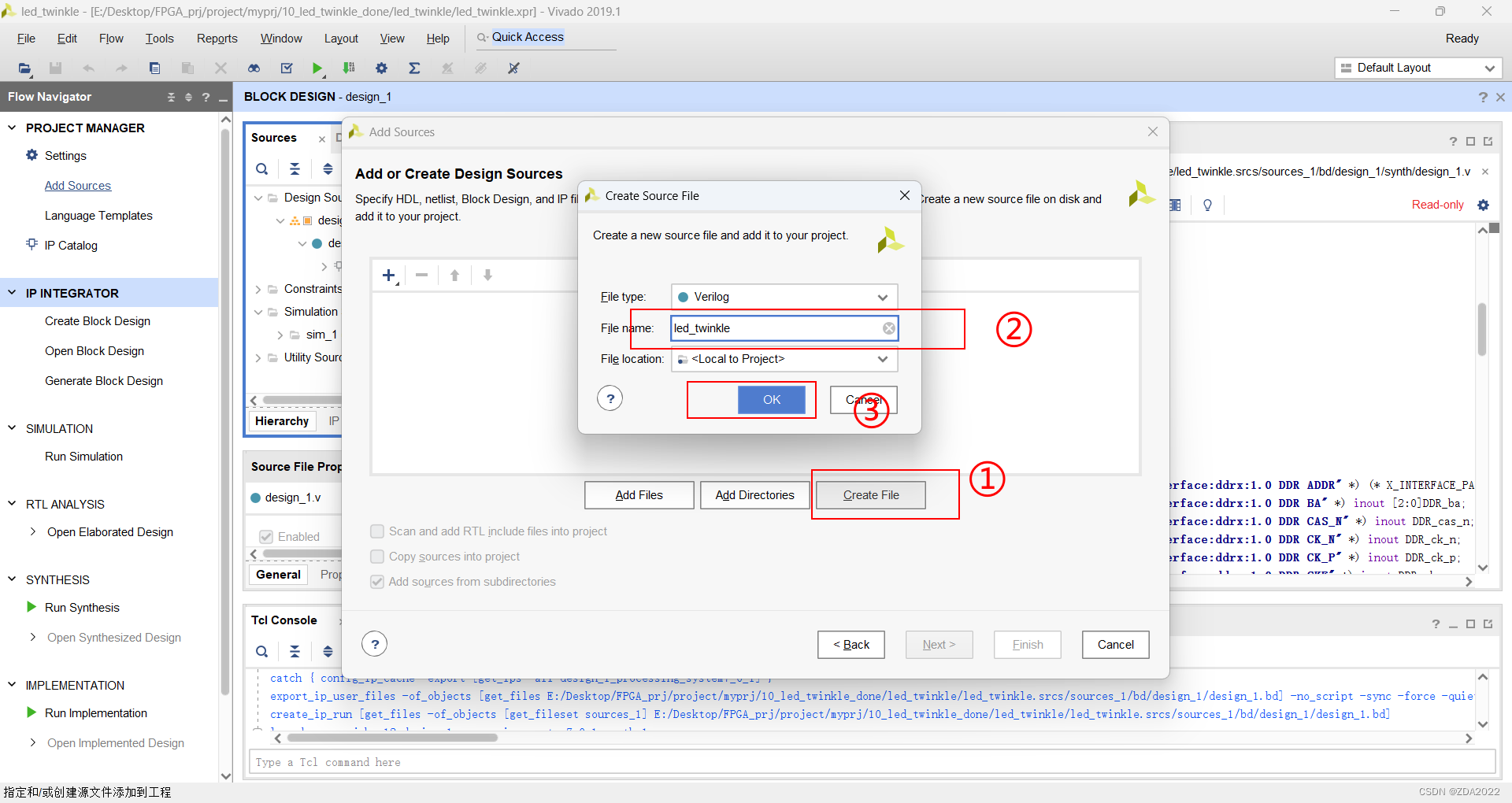This screenshot has height=803, width=1512.
Task: Click the plus icon in Add Sources dialog
Action: coord(389,275)
